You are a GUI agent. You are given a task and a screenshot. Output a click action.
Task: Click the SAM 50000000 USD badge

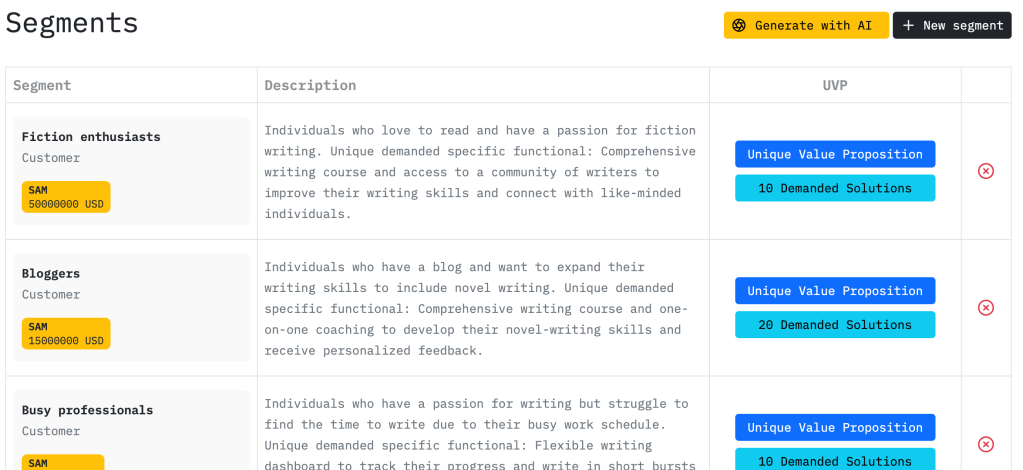click(x=66, y=197)
